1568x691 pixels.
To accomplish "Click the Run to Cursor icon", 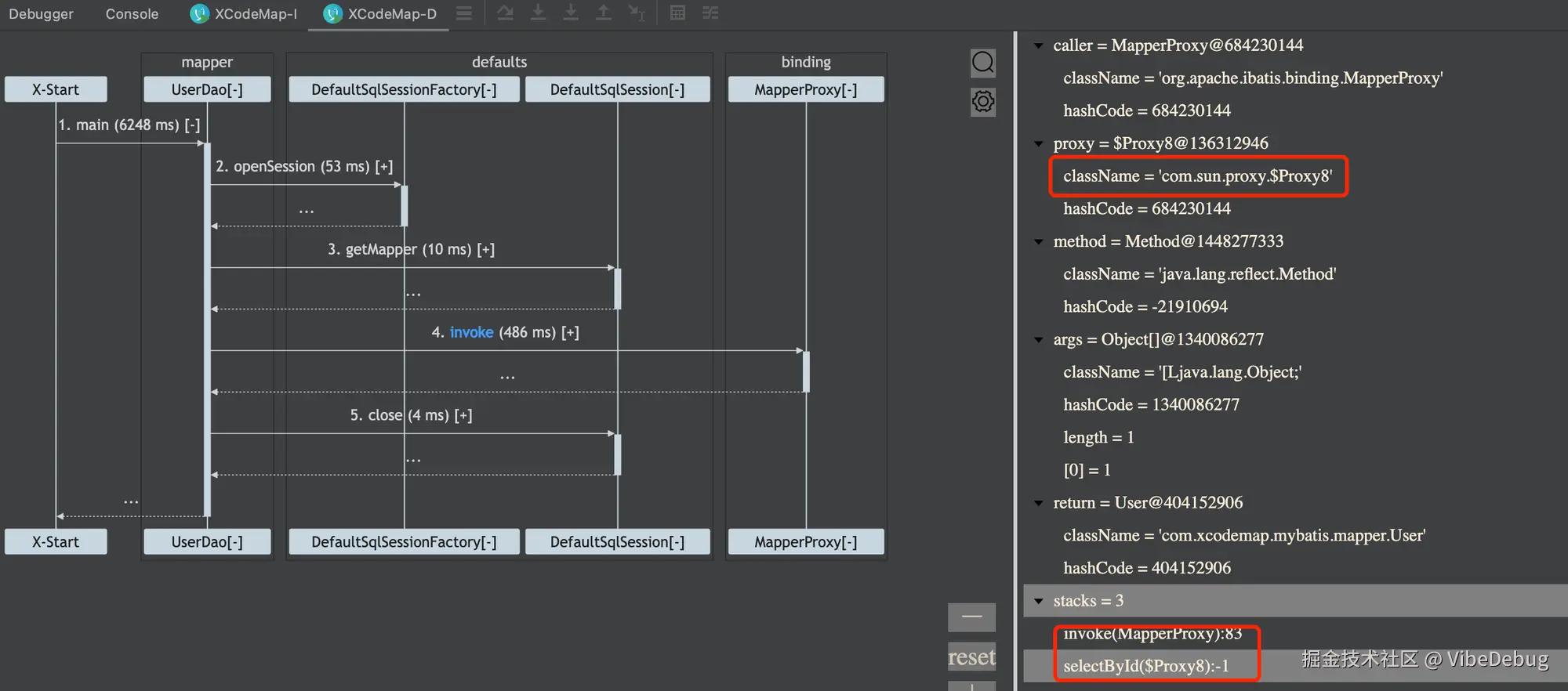I will [637, 13].
